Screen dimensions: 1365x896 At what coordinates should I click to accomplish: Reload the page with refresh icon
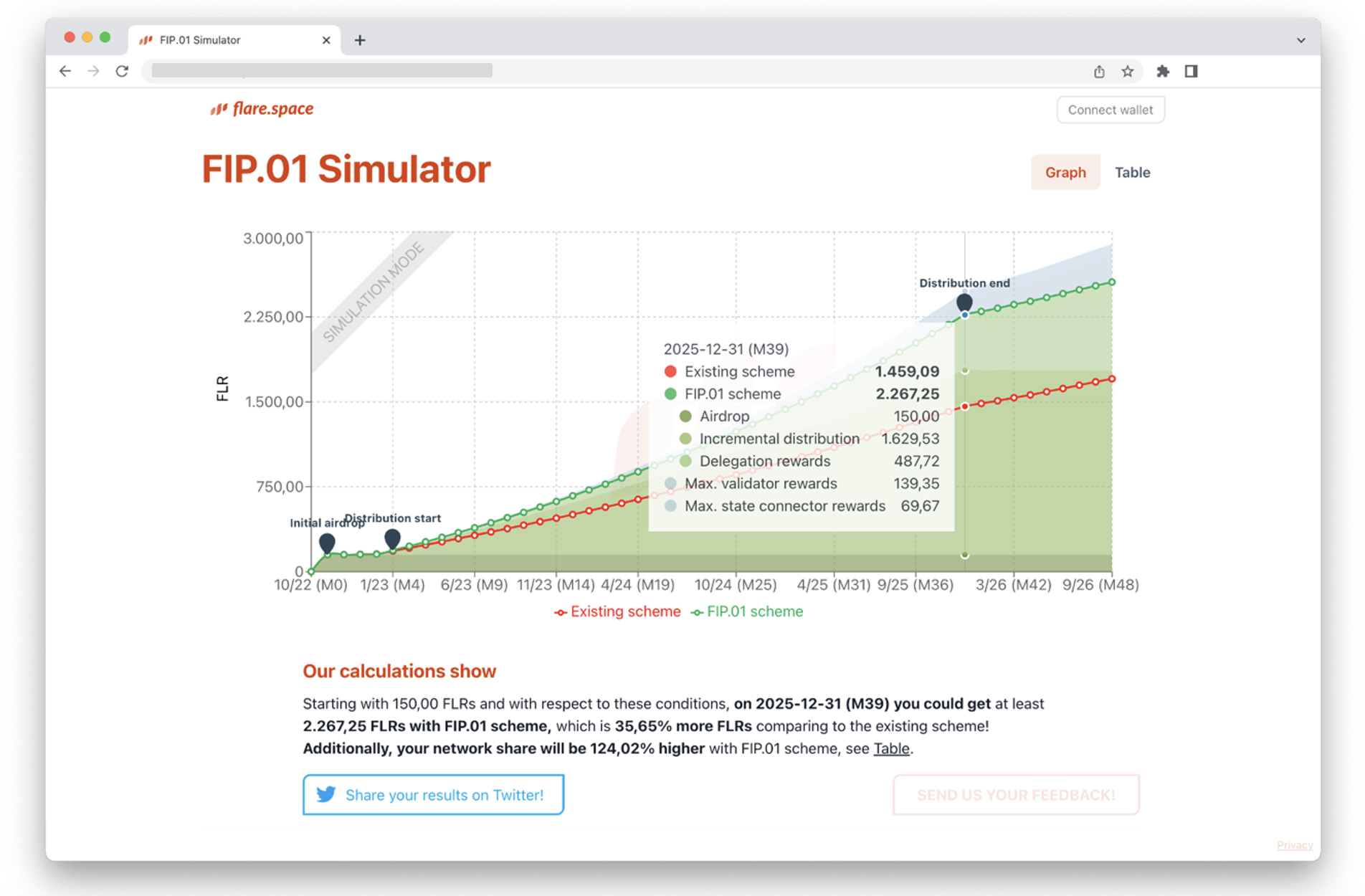pos(122,71)
